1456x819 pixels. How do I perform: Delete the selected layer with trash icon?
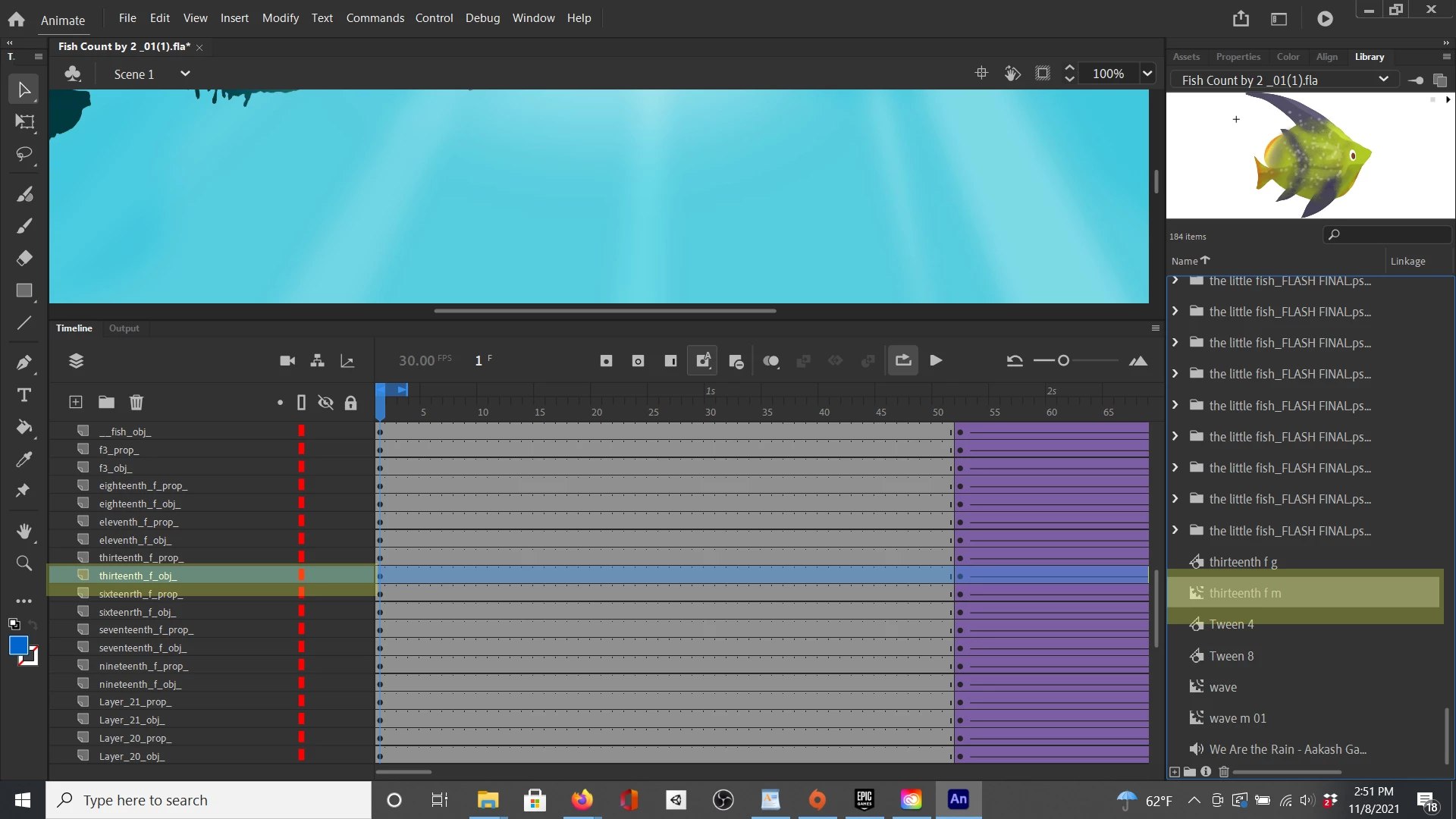(x=136, y=402)
